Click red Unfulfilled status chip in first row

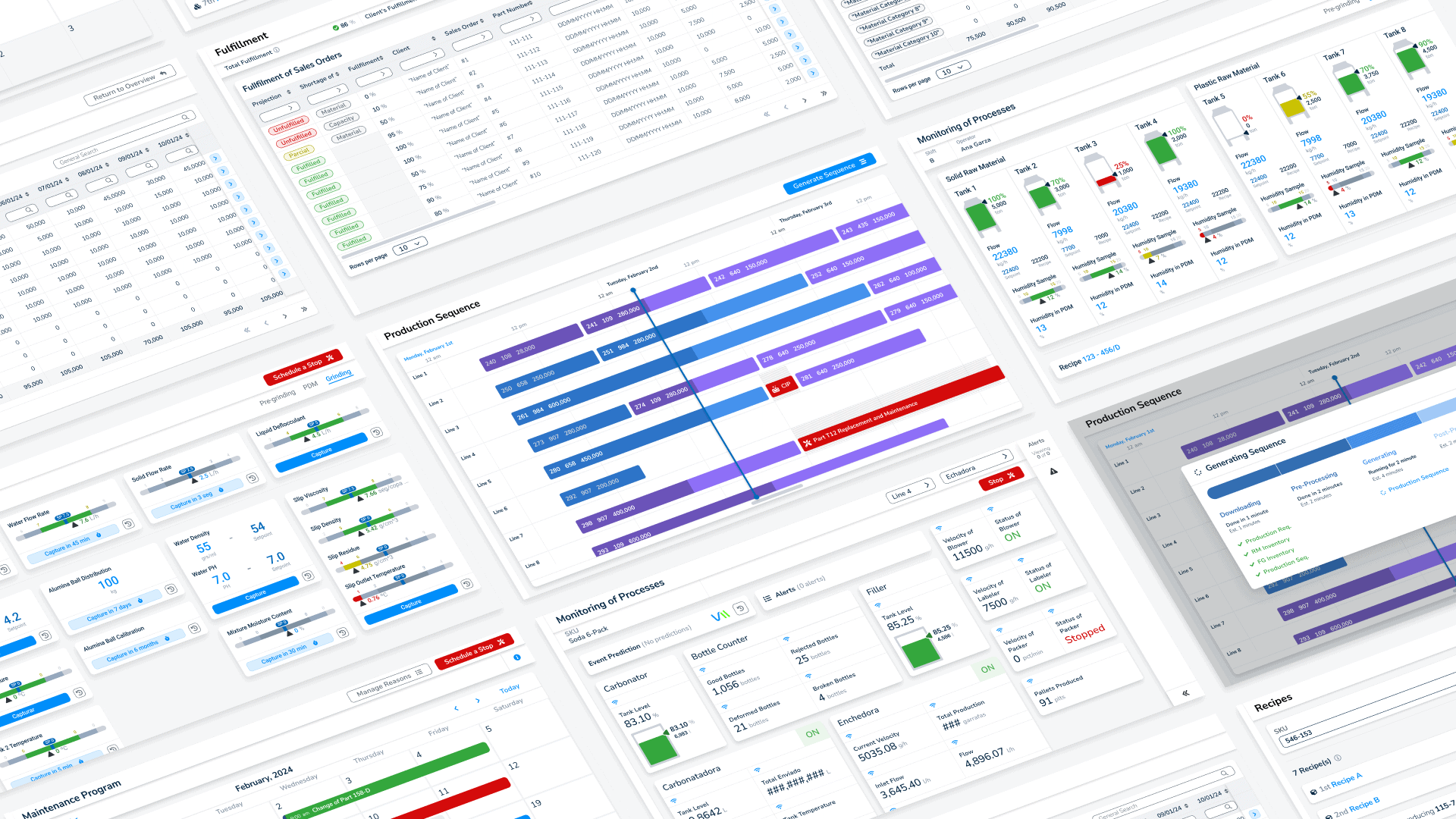coord(287,126)
